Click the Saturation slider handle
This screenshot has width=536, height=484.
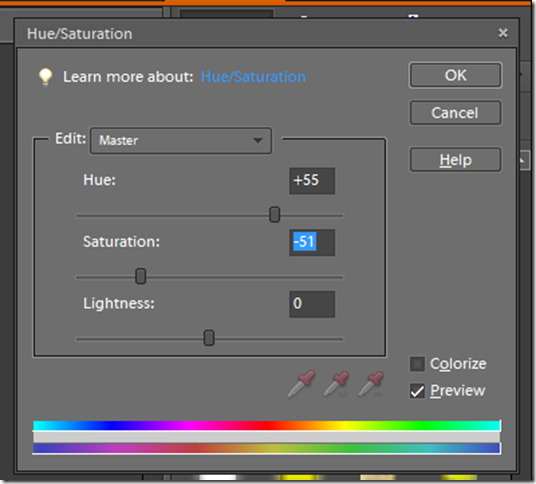point(140,276)
